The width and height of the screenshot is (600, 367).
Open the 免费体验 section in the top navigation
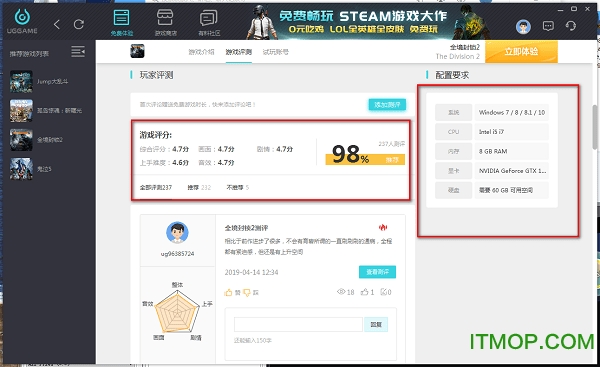click(122, 23)
